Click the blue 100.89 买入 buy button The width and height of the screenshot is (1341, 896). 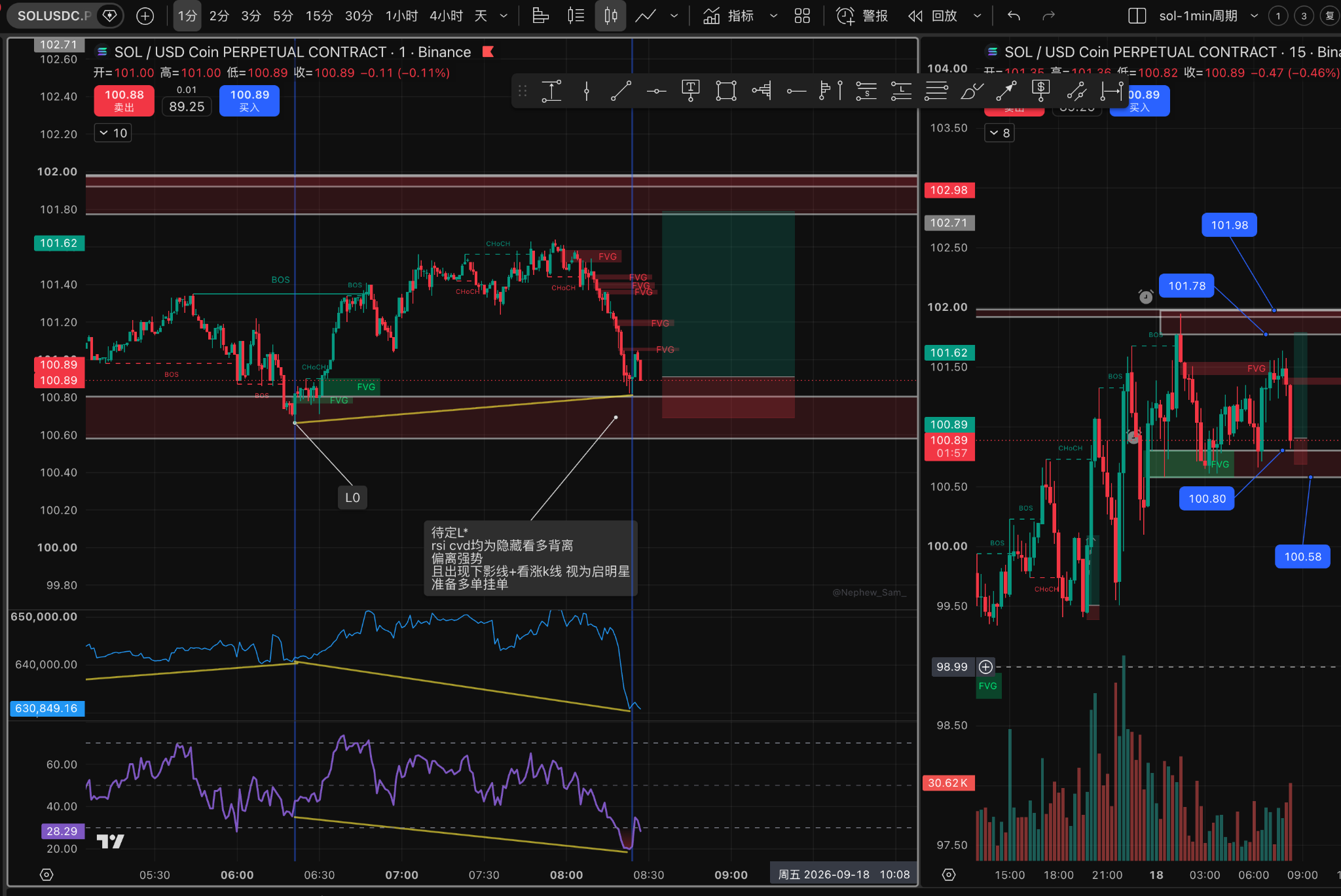click(x=249, y=101)
